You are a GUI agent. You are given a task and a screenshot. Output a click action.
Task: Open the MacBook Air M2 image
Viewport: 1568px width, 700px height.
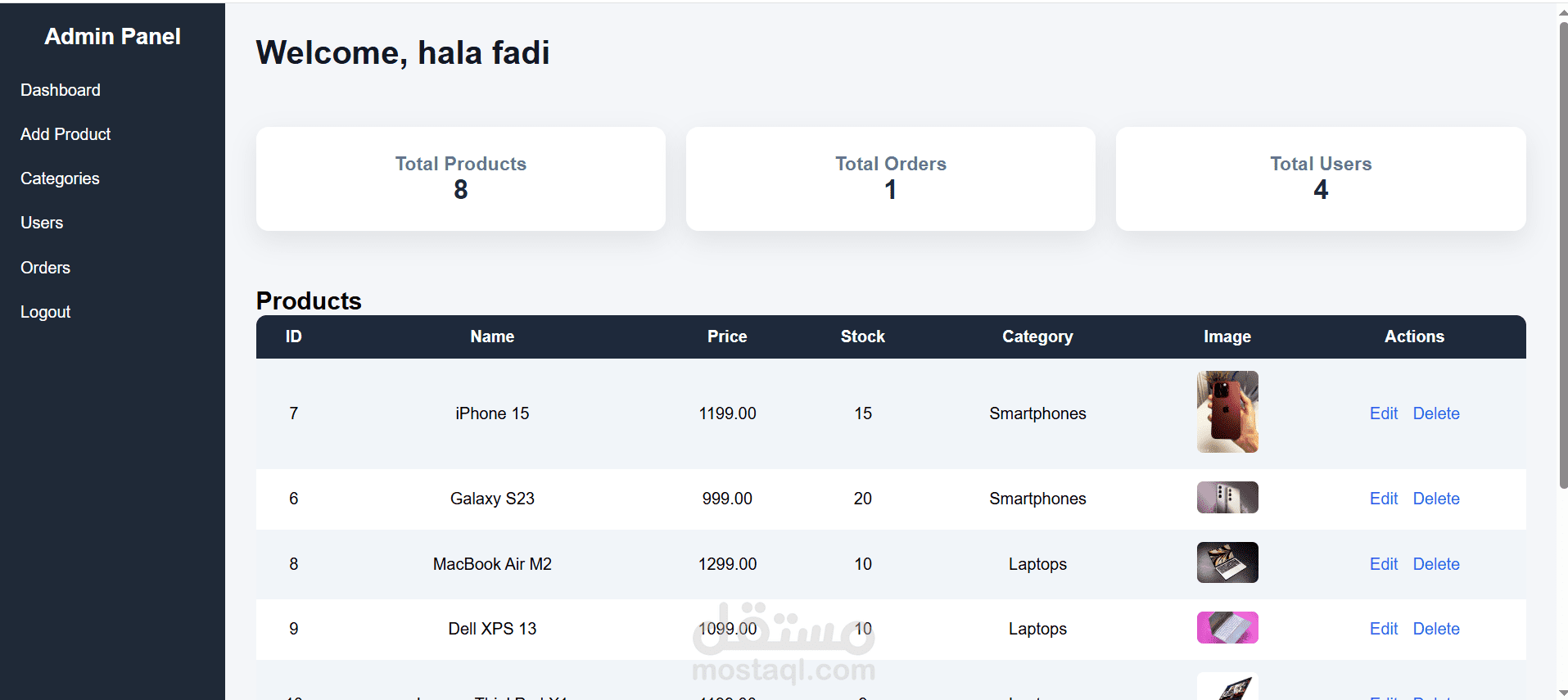1227,562
